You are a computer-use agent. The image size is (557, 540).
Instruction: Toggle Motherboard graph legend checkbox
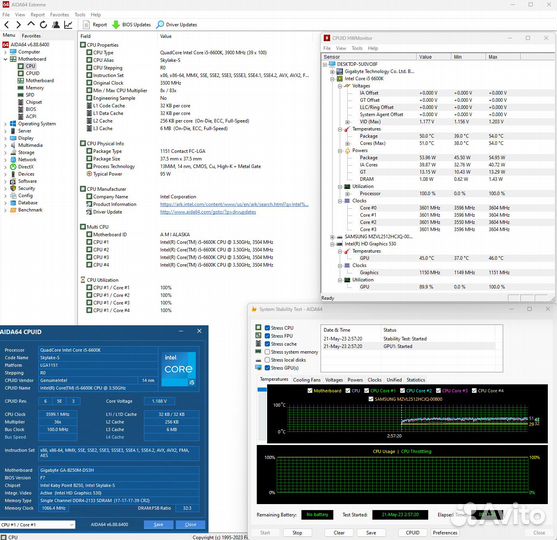tap(310, 390)
